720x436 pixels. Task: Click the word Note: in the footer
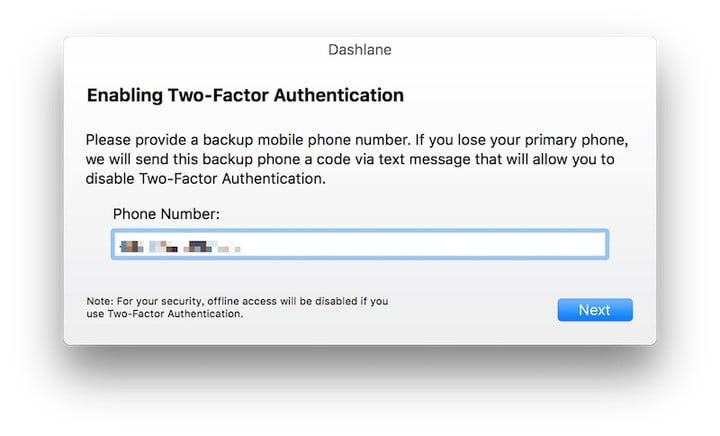point(98,300)
